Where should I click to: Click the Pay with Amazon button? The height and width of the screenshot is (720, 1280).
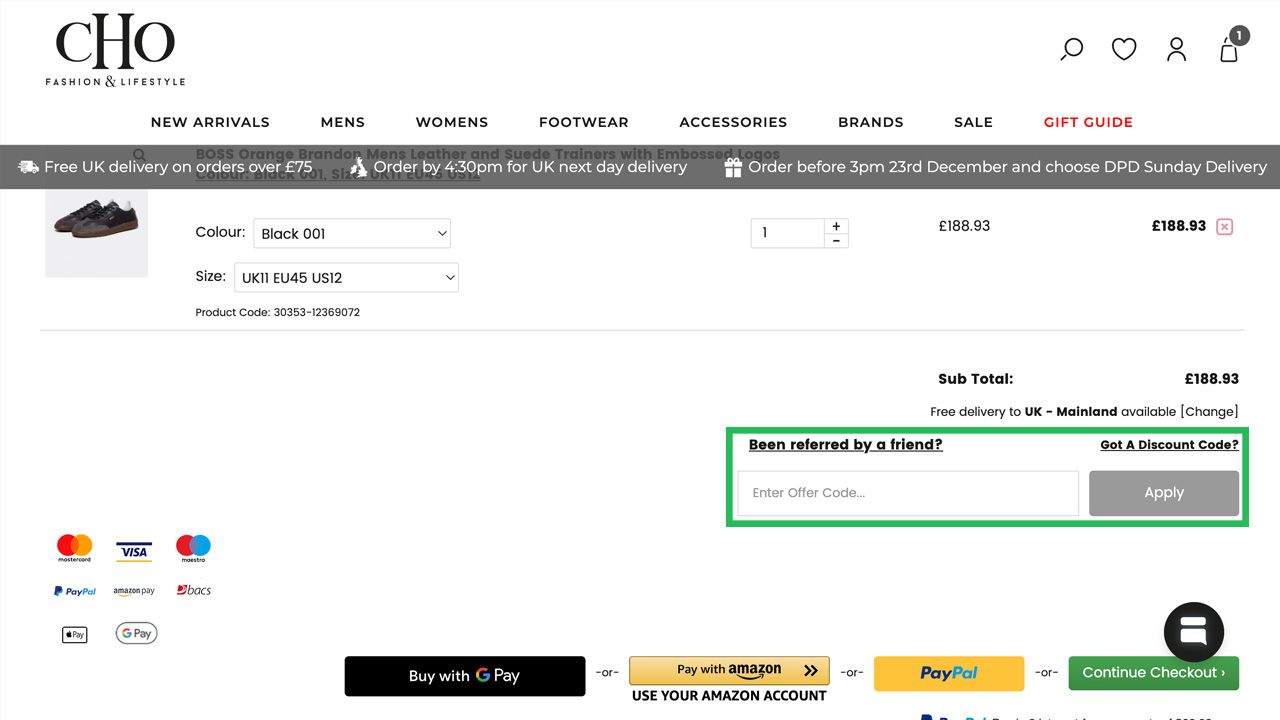(x=729, y=670)
